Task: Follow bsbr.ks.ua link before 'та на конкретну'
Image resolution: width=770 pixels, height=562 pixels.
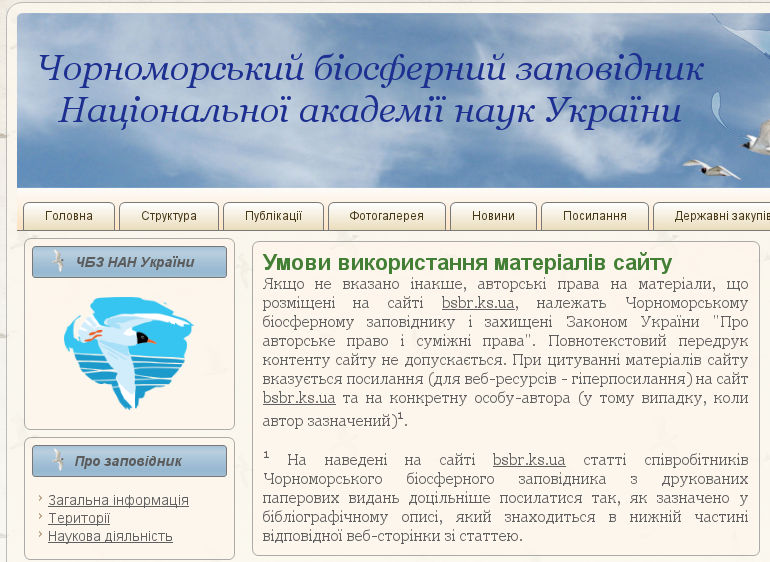Action: click(299, 397)
